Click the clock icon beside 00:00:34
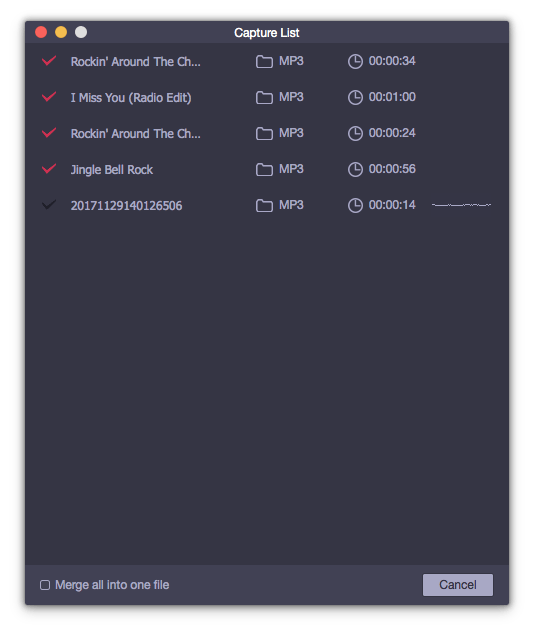The height and width of the screenshot is (634, 534). (355, 61)
